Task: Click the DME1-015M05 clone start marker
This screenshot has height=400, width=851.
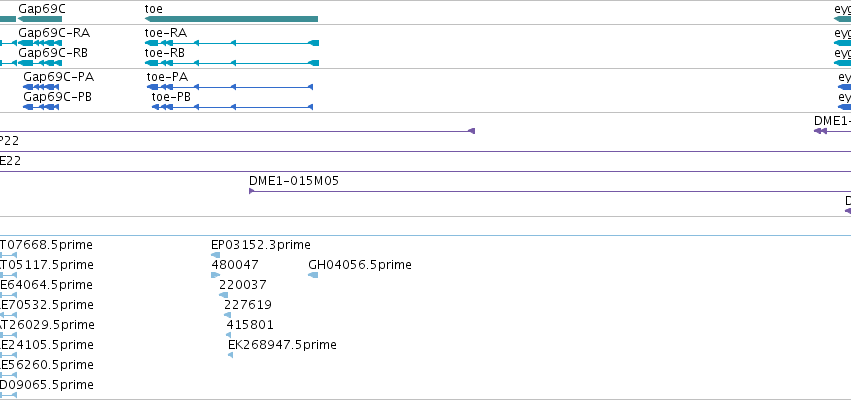Action: 252,191
